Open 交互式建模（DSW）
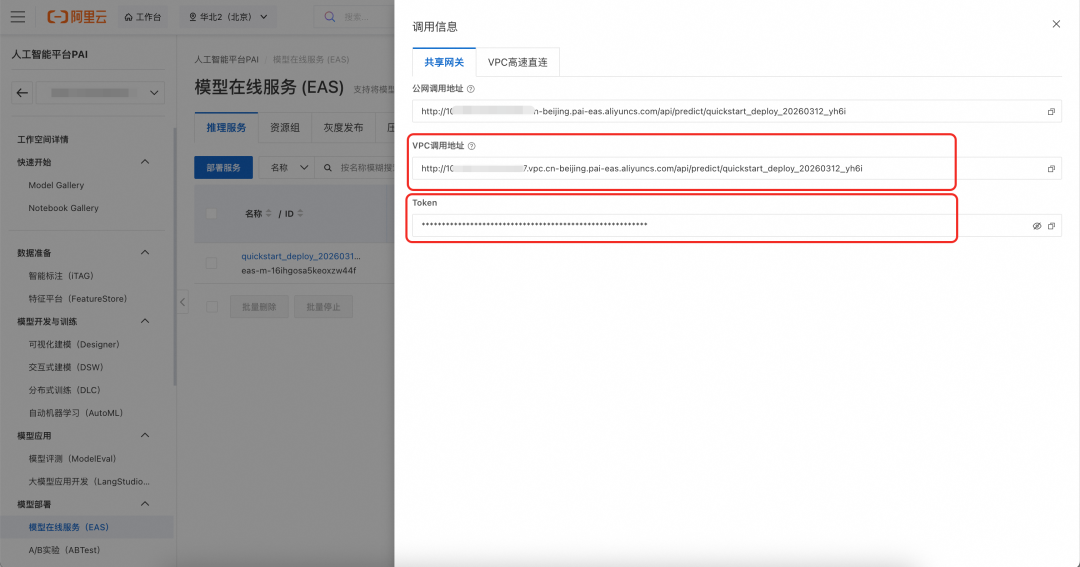This screenshot has width=1080, height=567. coord(65,367)
